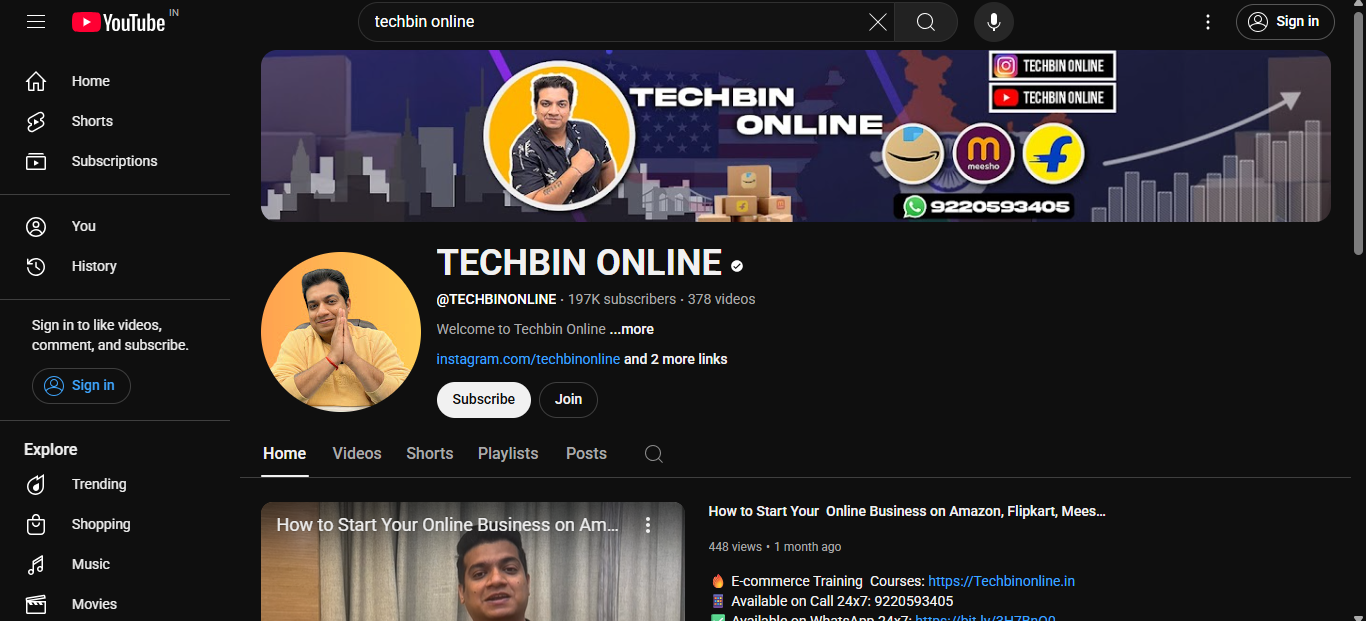Open featured video's three-dot options
Image resolution: width=1366 pixels, height=621 pixels.
coord(648,525)
